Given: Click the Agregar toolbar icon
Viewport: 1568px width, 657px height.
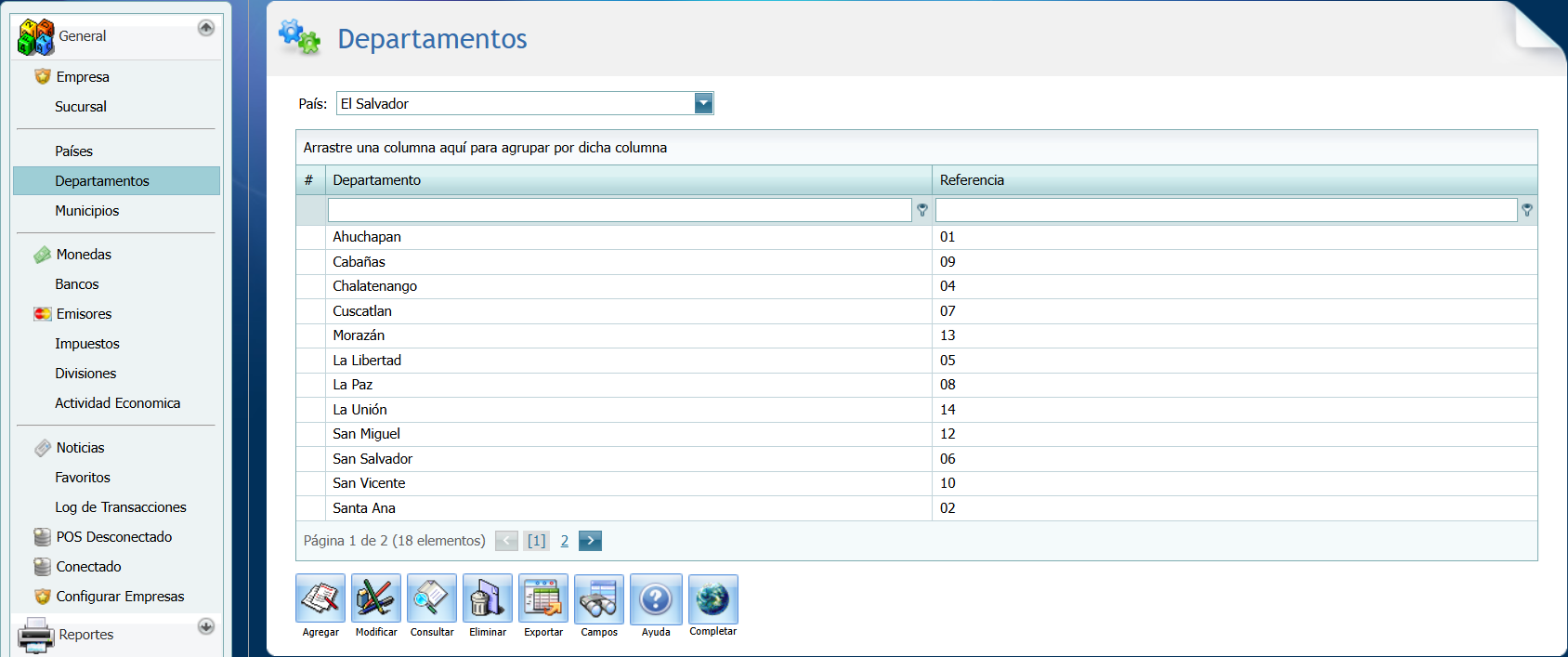Looking at the screenshot, I should [320, 598].
